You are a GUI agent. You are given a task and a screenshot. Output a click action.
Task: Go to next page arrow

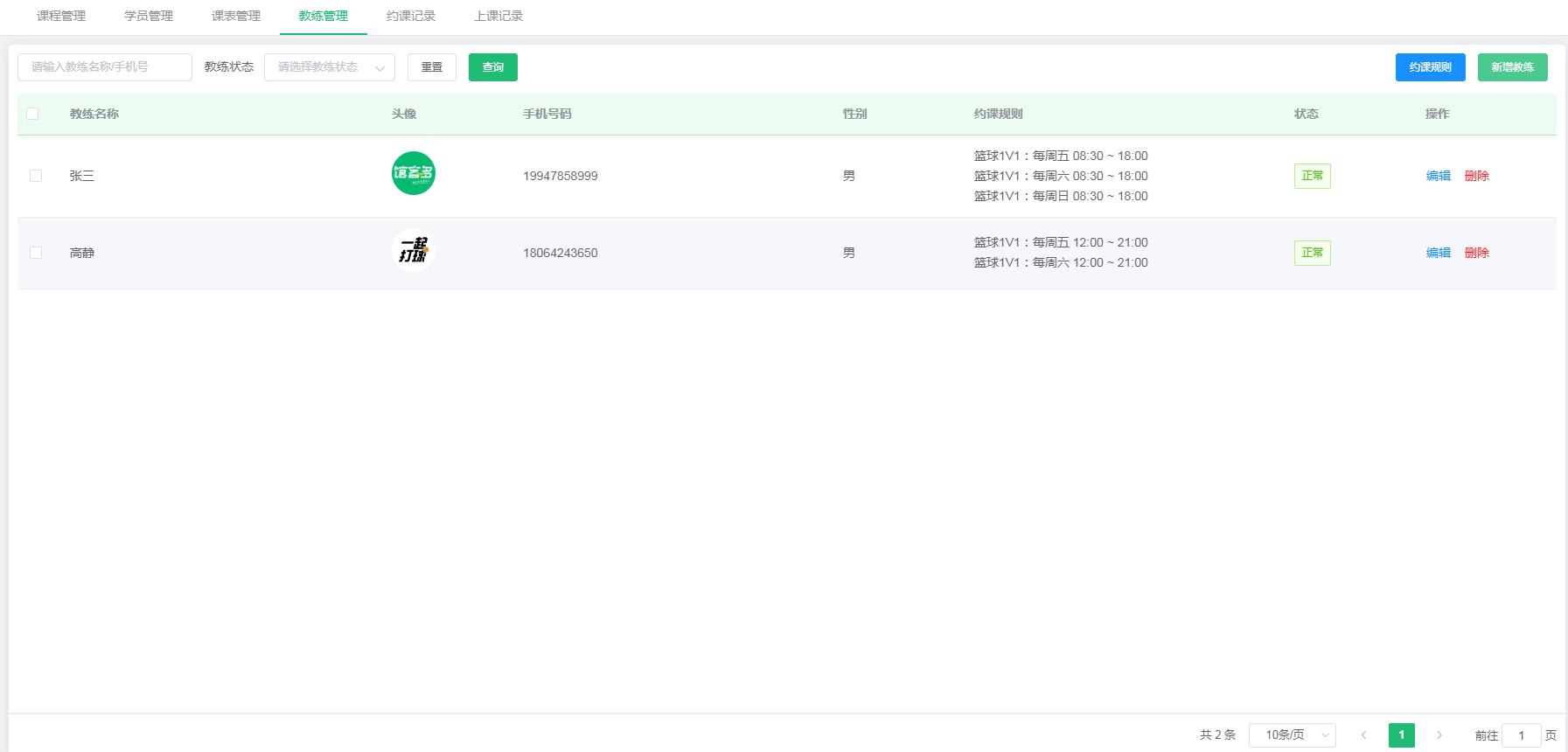(x=1439, y=735)
